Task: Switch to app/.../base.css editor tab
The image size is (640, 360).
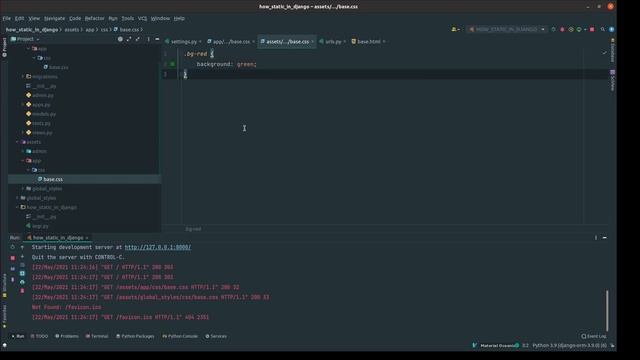Action: [x=231, y=42]
